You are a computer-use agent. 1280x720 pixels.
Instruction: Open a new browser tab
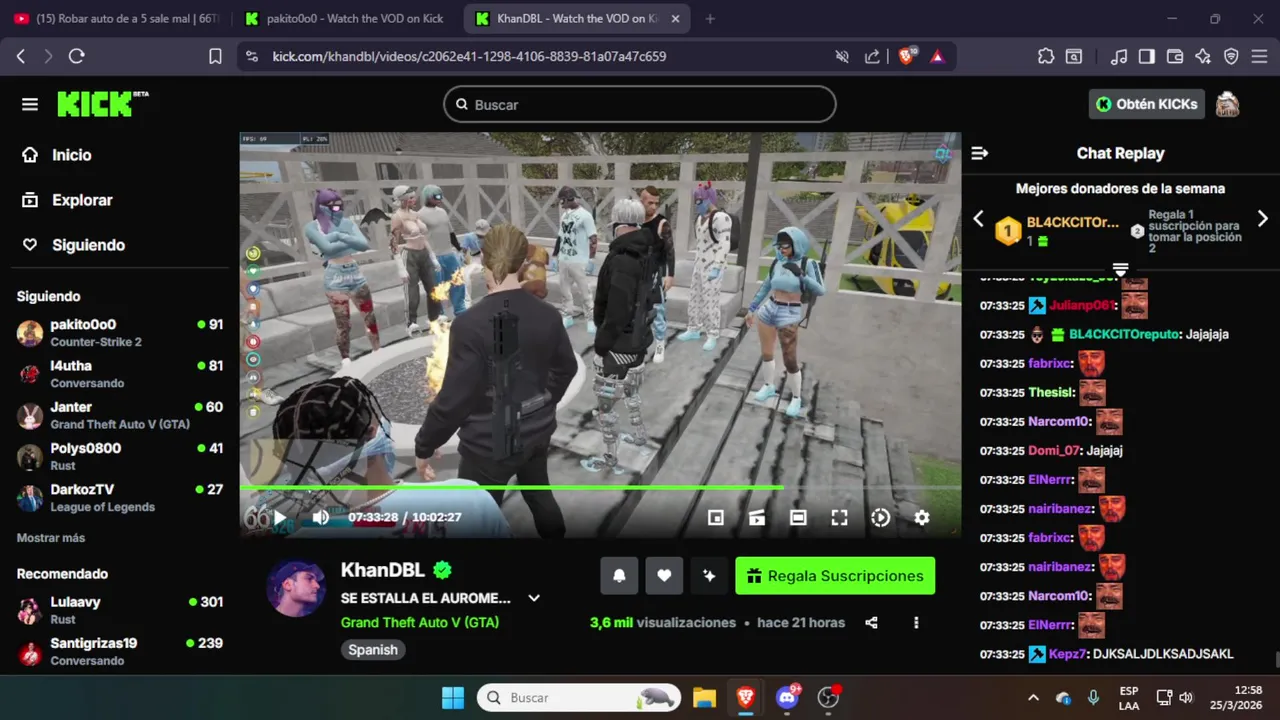[710, 19]
